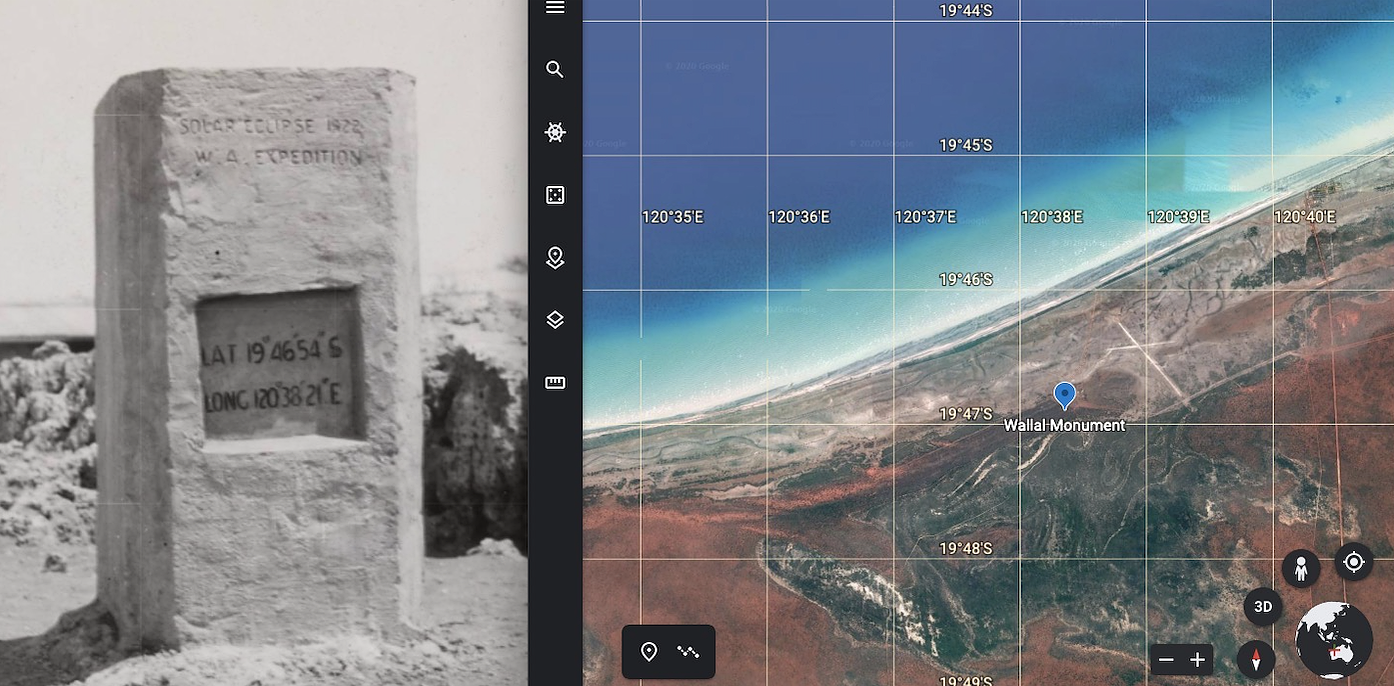
Task: Click the 19°44'S latitude label
Action: [966, 11]
